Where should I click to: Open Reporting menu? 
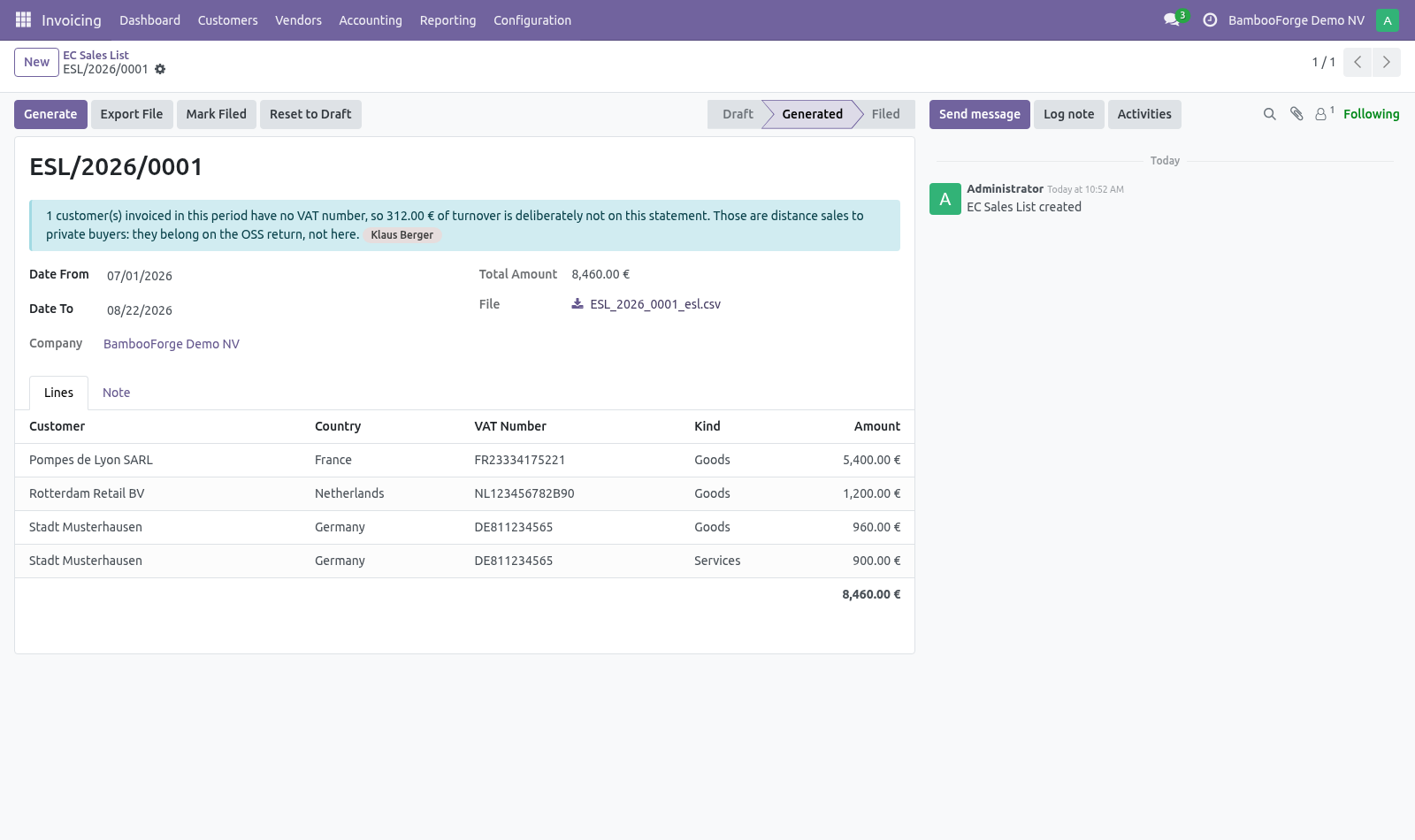coord(447,20)
